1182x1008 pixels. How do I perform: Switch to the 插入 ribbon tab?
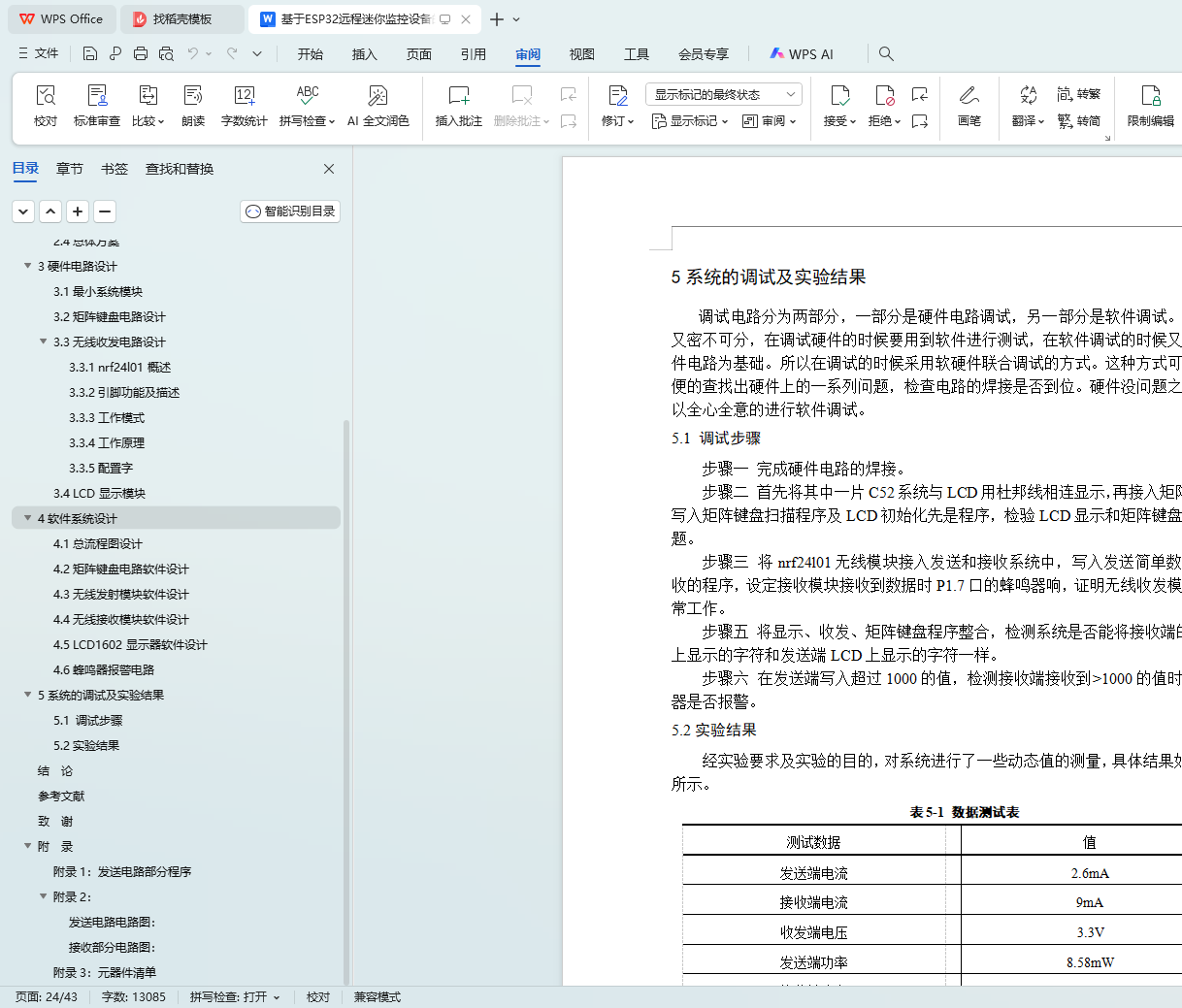click(x=364, y=54)
